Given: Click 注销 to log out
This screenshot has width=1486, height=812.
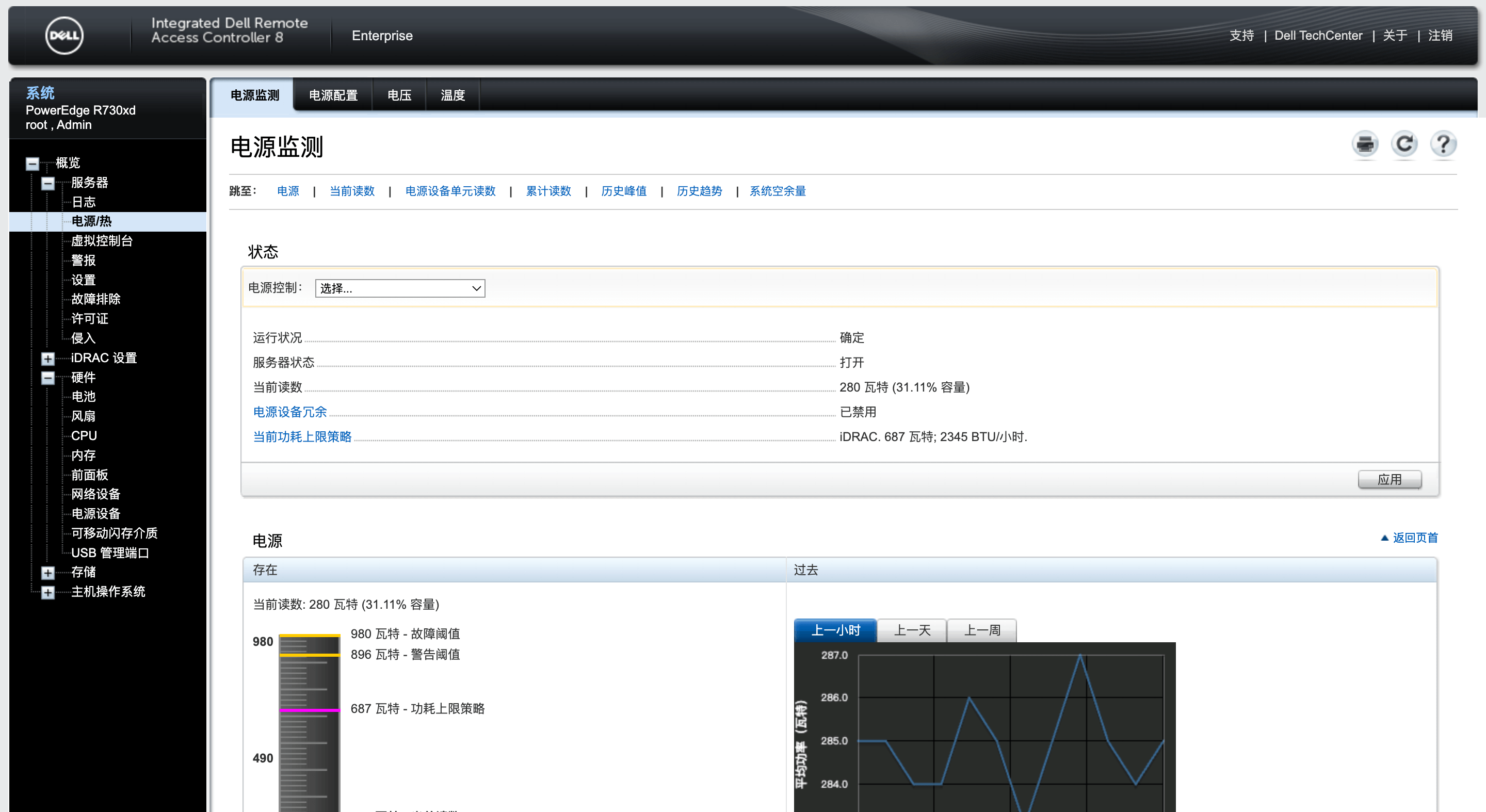Looking at the screenshot, I should [x=1440, y=36].
